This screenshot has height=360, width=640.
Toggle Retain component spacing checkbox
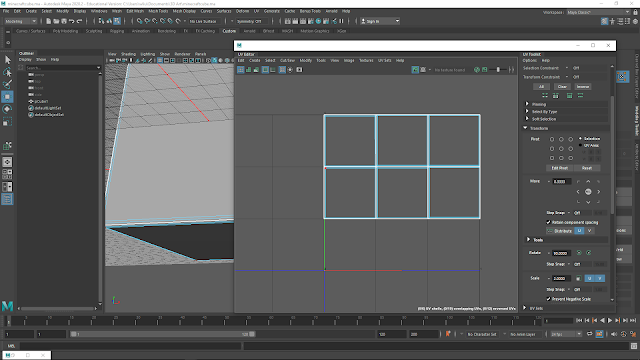pyautogui.click(x=548, y=222)
